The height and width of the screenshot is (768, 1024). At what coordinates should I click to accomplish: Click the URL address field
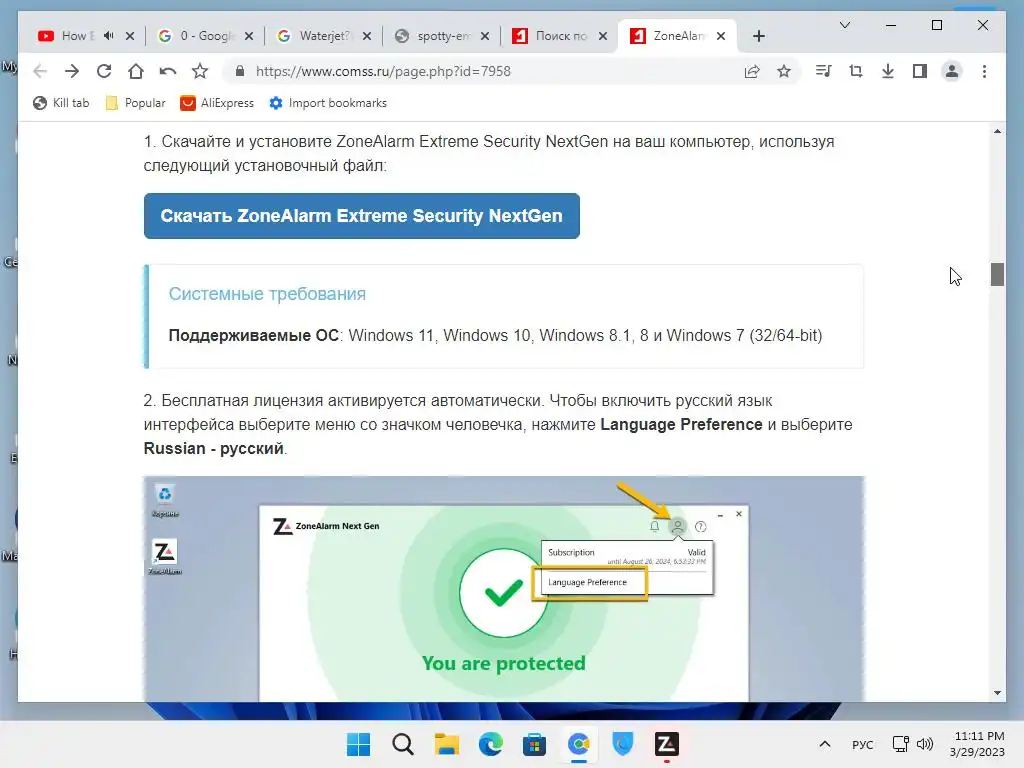(x=483, y=71)
